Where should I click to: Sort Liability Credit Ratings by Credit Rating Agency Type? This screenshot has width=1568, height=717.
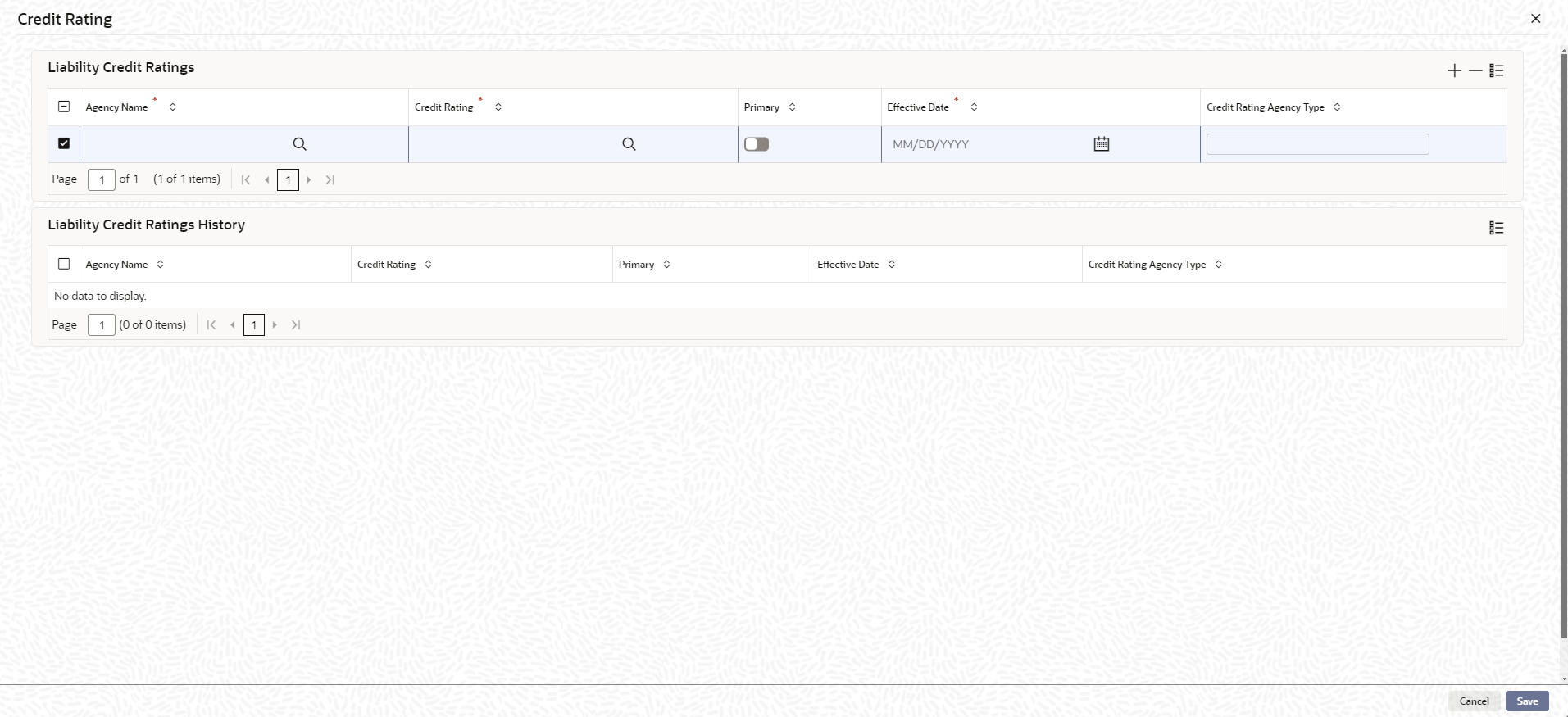[1337, 107]
